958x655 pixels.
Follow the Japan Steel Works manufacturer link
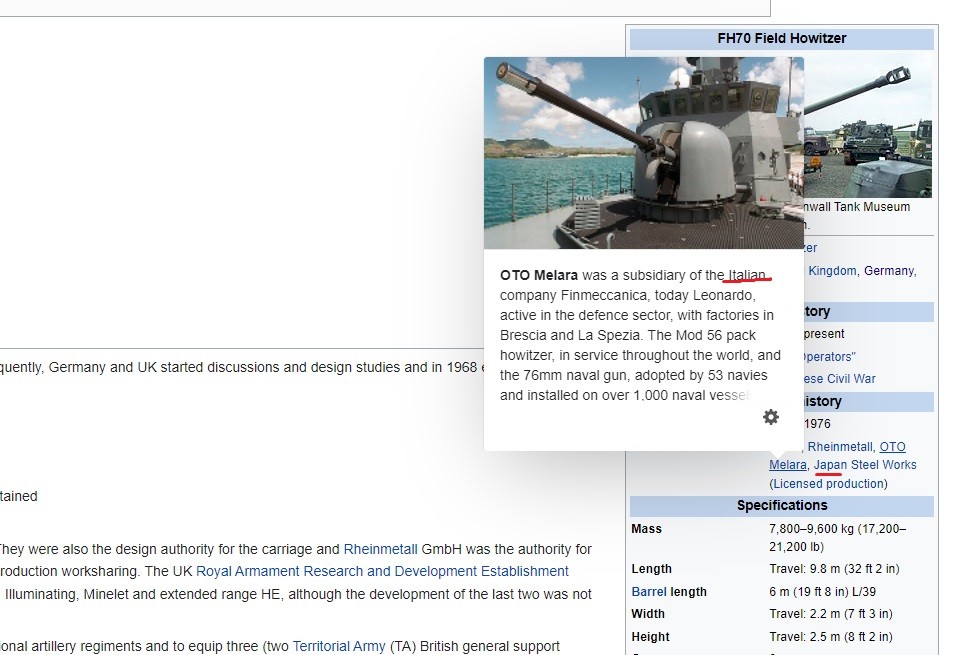pyautogui.click(x=866, y=464)
